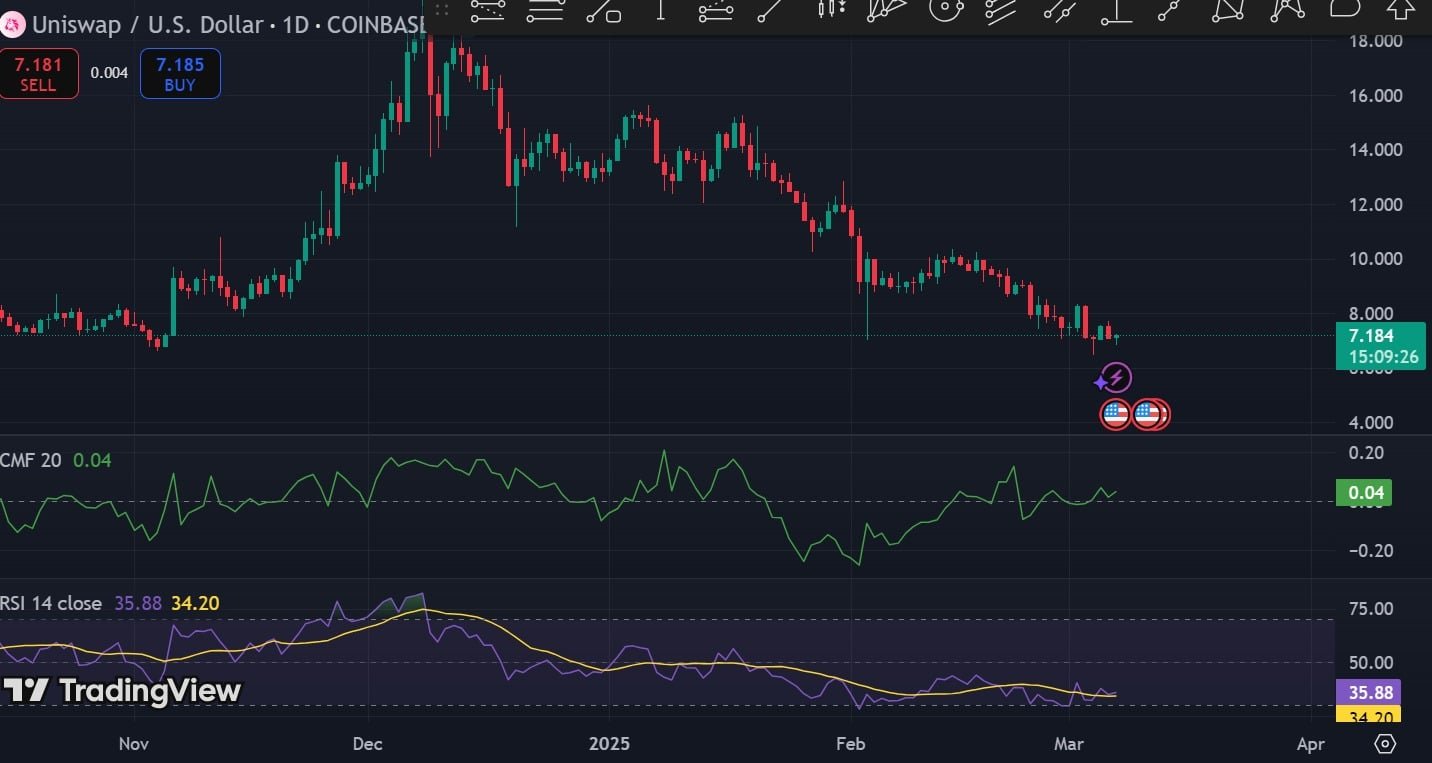Image resolution: width=1432 pixels, height=763 pixels.
Task: Select the stacked horizontal lines tool icon
Action: 546,10
